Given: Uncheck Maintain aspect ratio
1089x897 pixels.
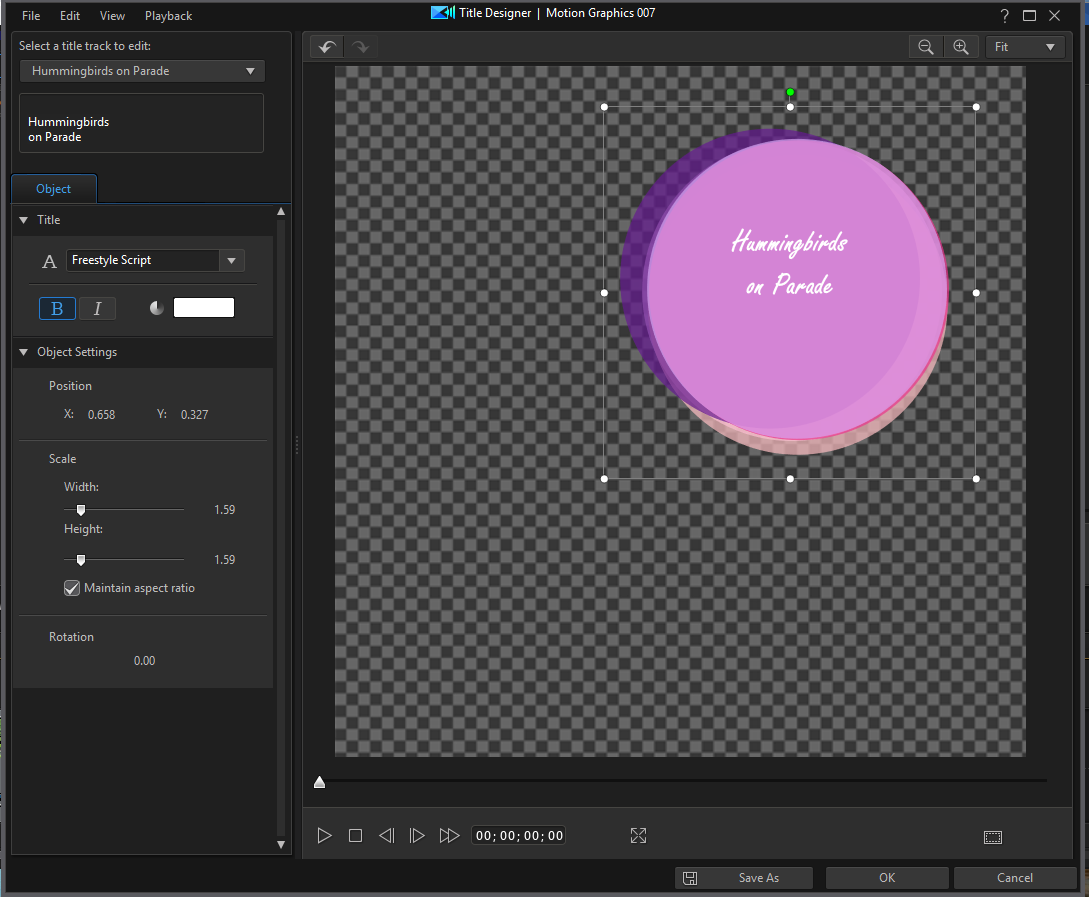Looking at the screenshot, I should click(x=72, y=588).
